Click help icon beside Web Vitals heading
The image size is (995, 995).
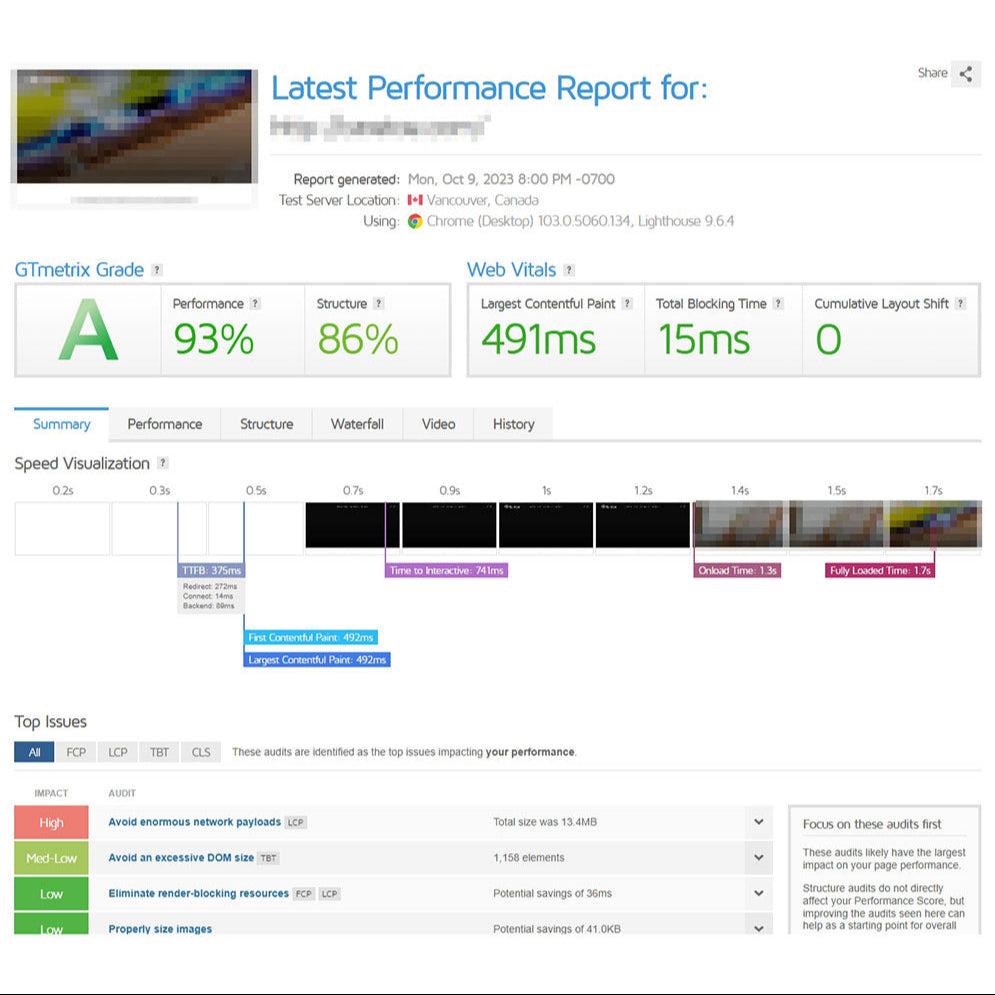pyautogui.click(x=569, y=270)
